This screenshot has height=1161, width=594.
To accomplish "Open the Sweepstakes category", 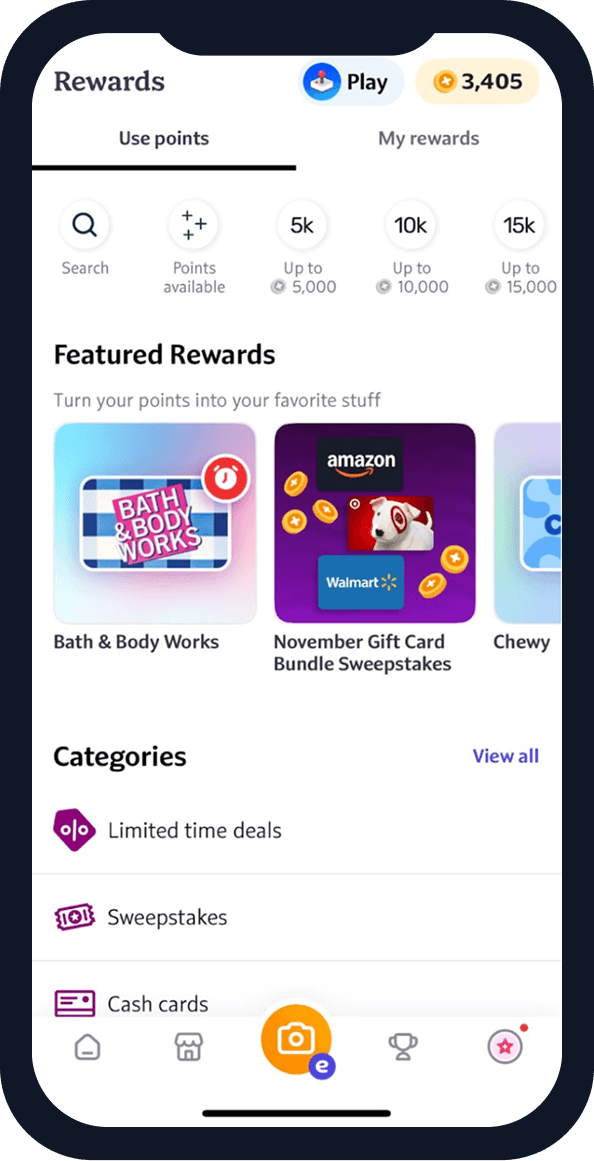I will coord(296,917).
